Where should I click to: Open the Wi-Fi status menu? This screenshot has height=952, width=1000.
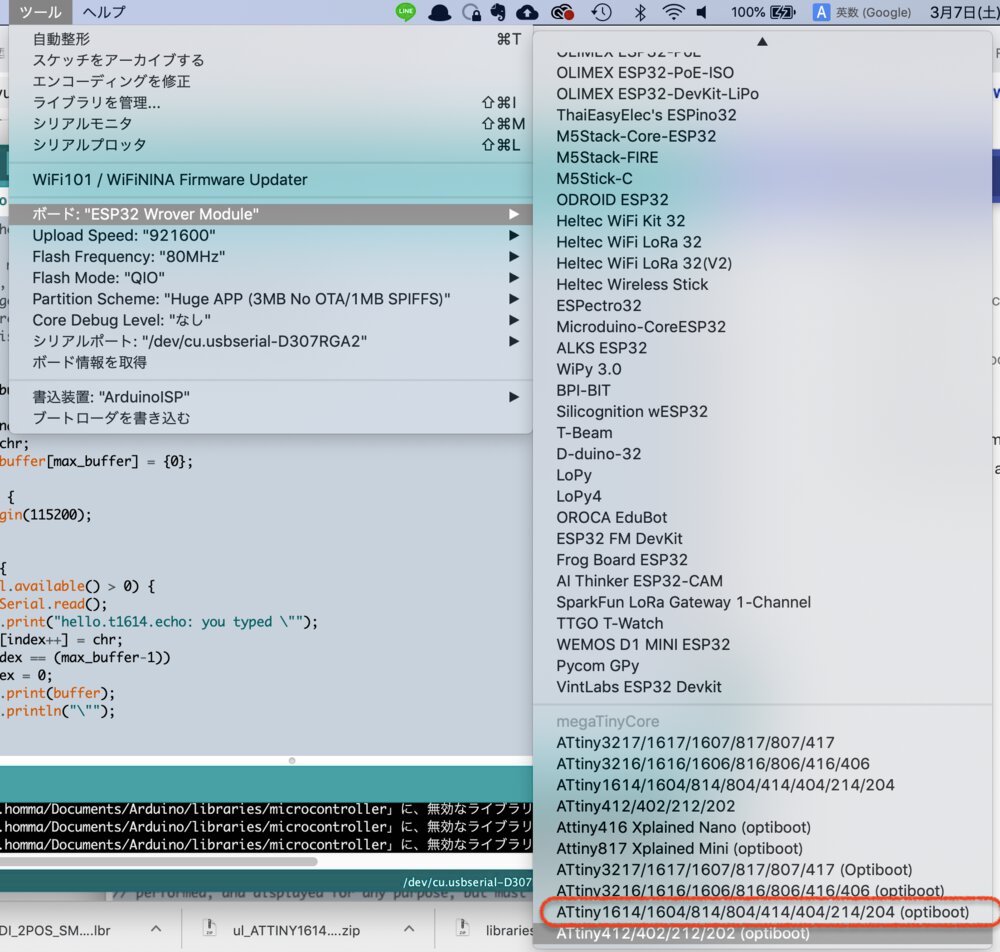tap(673, 12)
